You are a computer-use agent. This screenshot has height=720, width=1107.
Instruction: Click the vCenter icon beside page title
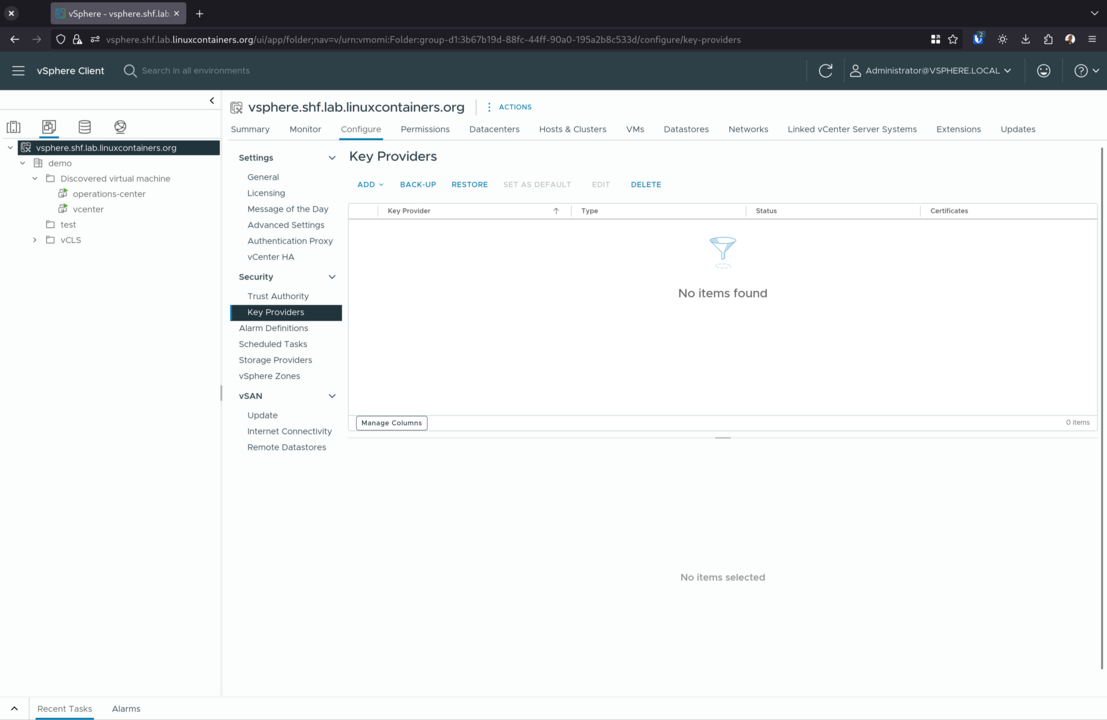pos(237,107)
